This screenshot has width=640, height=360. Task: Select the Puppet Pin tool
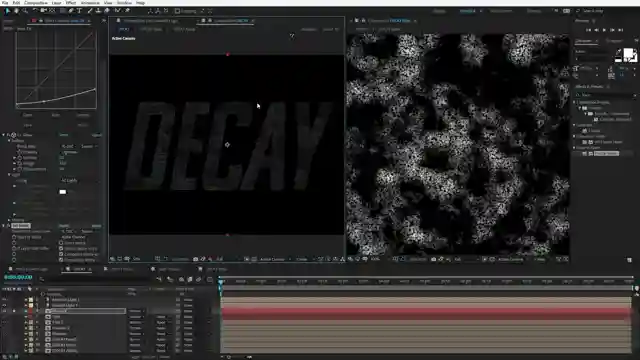click(127, 11)
